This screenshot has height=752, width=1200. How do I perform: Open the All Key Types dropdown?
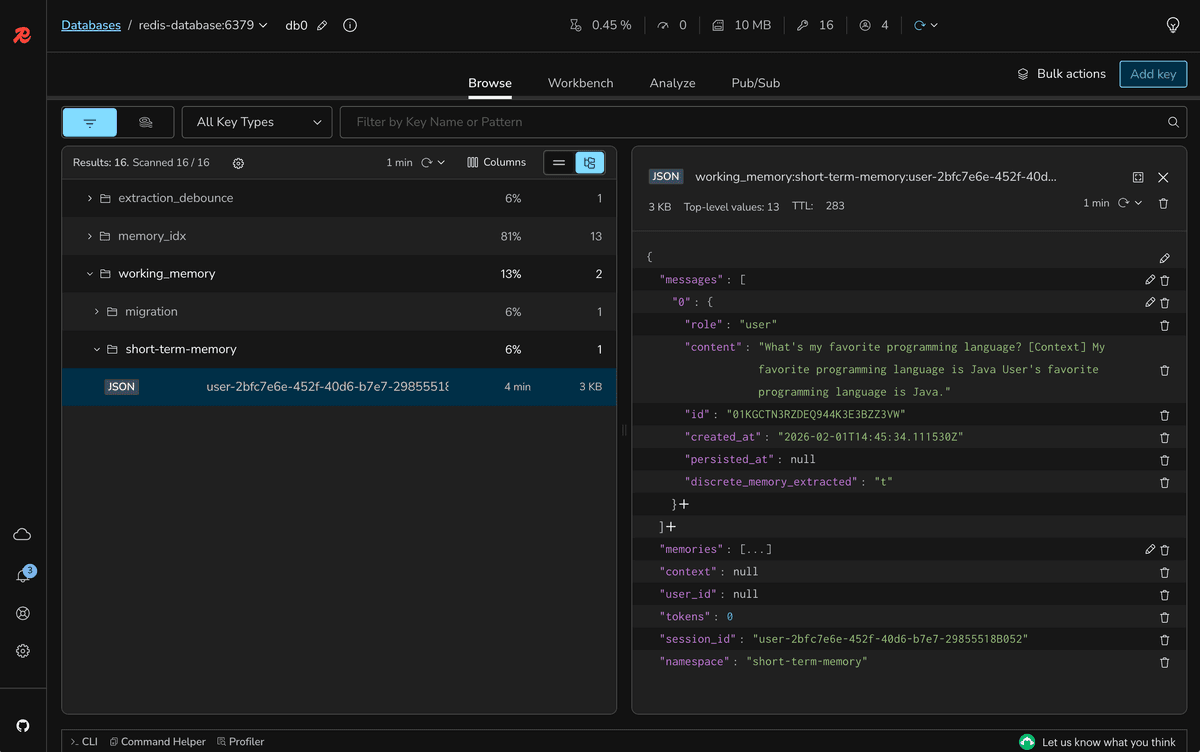tap(256, 121)
